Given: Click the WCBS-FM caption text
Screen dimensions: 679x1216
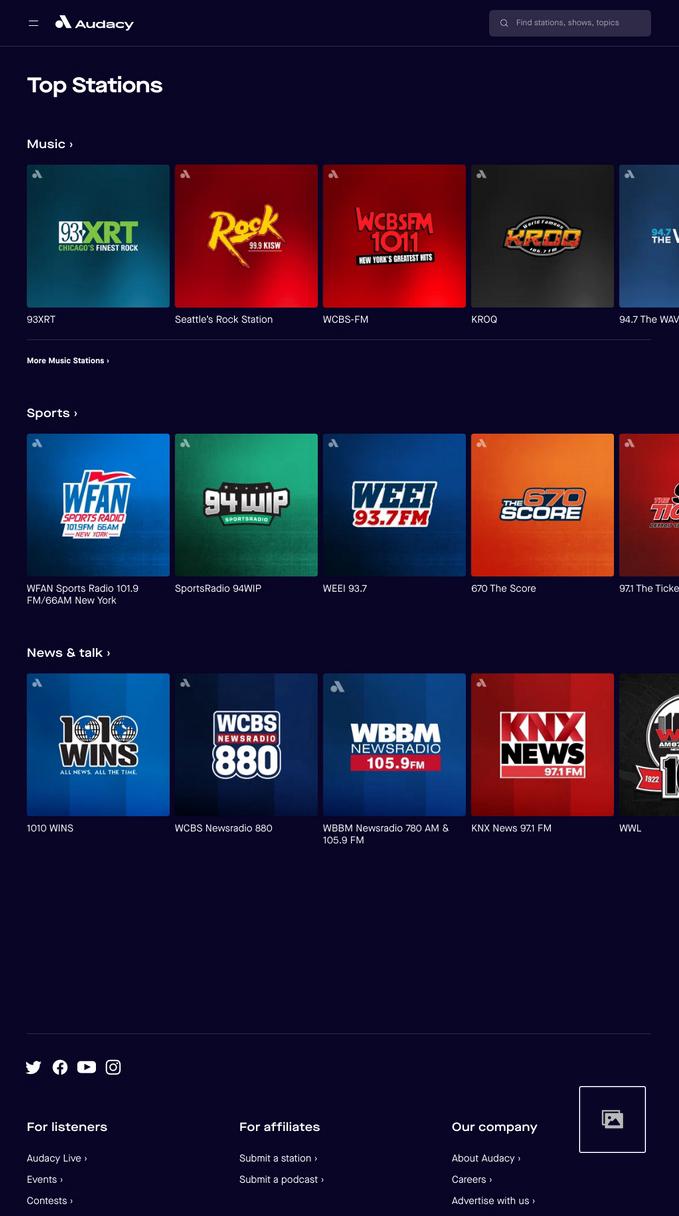Looking at the screenshot, I should point(346,320).
